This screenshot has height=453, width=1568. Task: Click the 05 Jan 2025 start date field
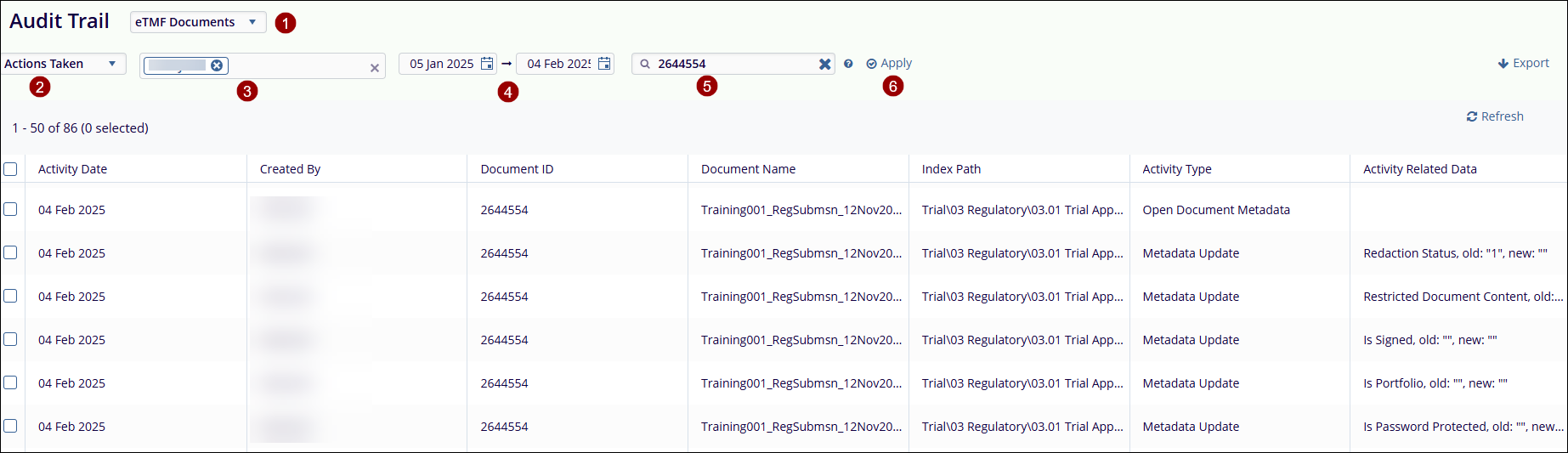pyautogui.click(x=441, y=64)
